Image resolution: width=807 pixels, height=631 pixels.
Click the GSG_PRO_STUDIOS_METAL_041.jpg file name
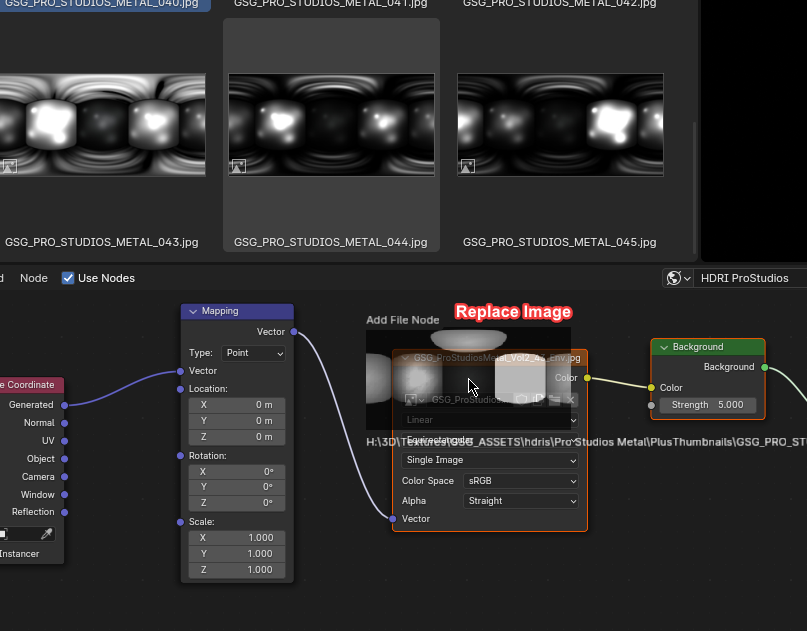[330, 4]
